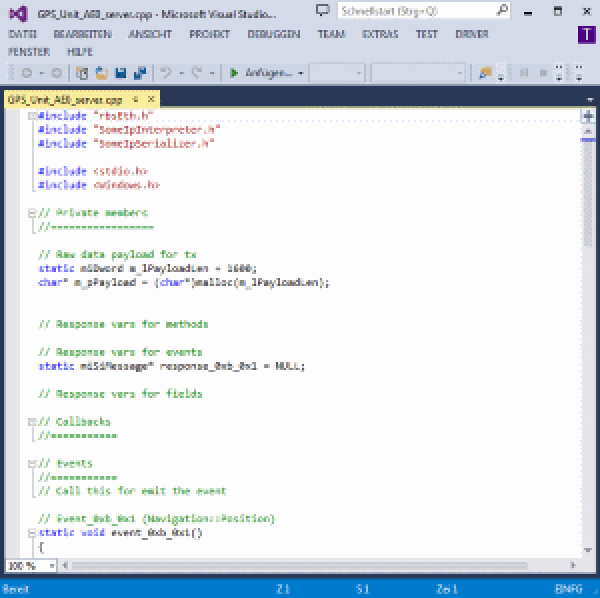Pin the GPS_Unit_AEB_server.cpp tab
Image resolution: width=600 pixels, height=598 pixels.
click(136, 100)
